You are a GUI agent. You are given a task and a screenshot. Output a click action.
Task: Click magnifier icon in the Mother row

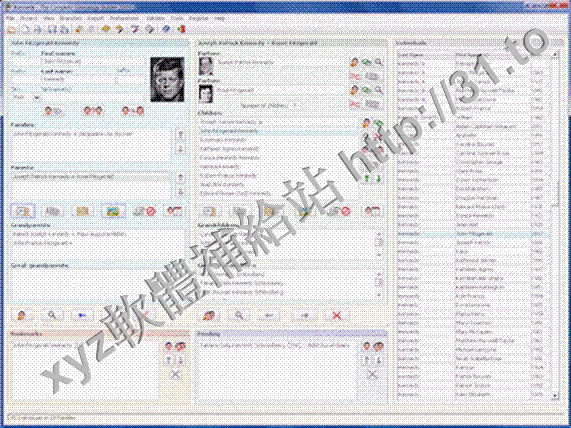click(379, 90)
